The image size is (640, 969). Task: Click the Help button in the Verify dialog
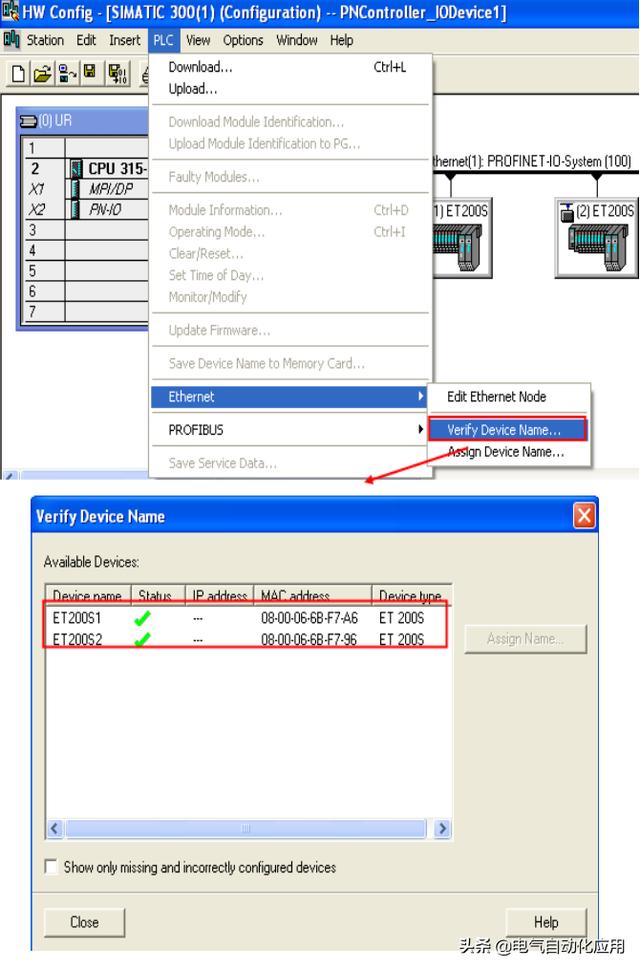(546, 922)
